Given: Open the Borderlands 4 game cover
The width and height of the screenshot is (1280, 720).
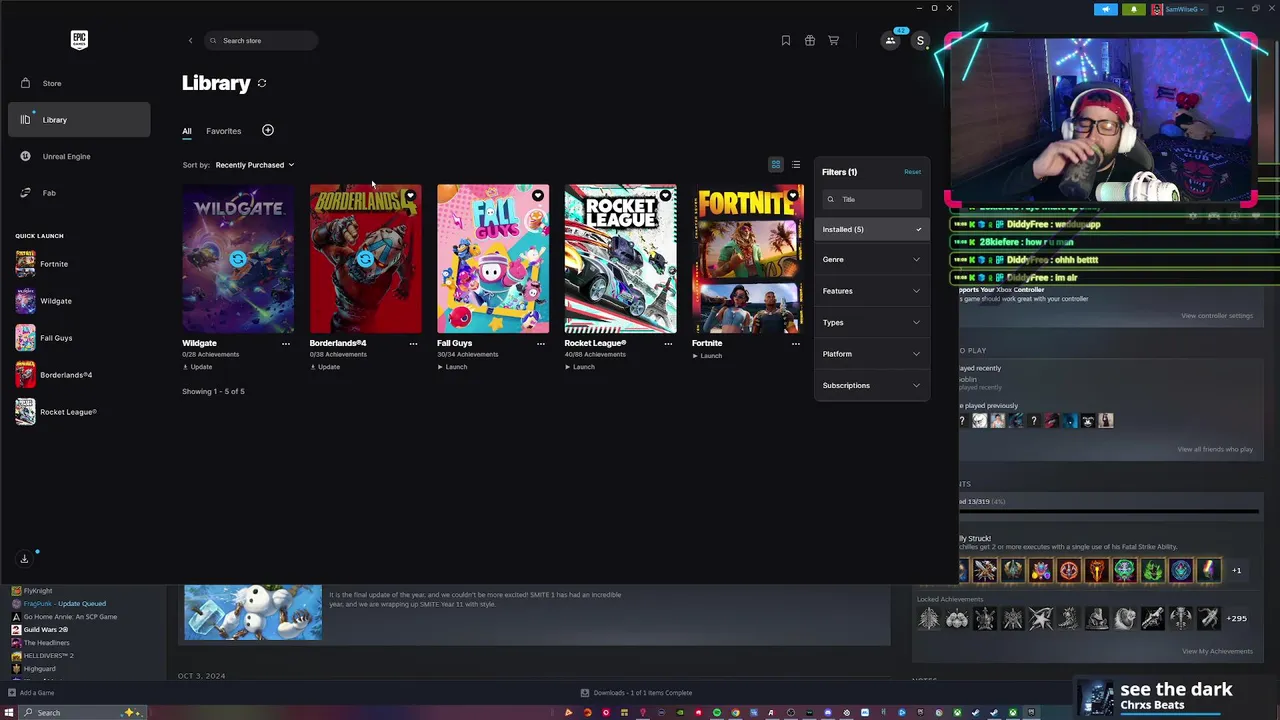Looking at the screenshot, I should coord(365,258).
